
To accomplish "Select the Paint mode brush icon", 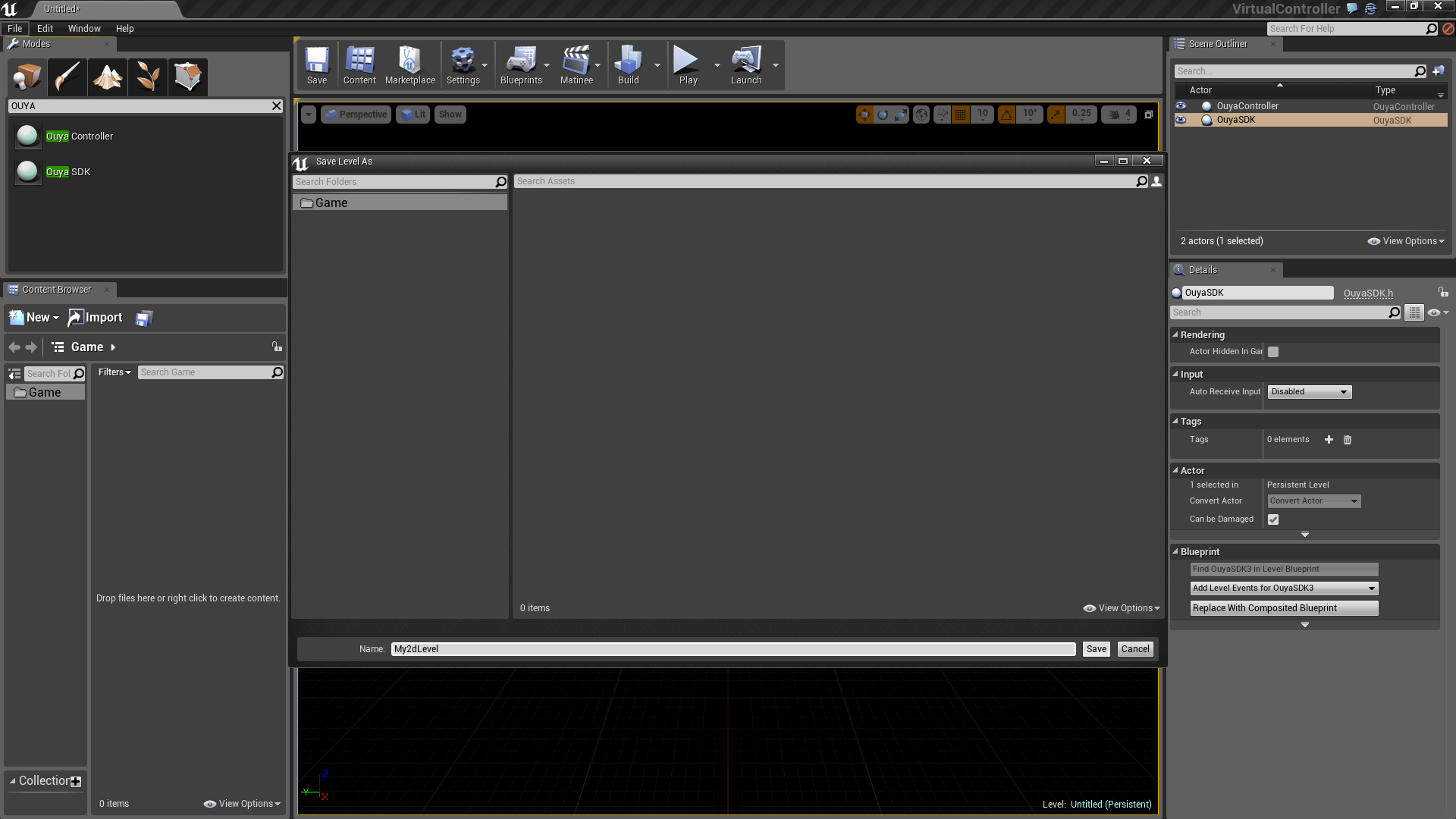I will pyautogui.click(x=67, y=77).
